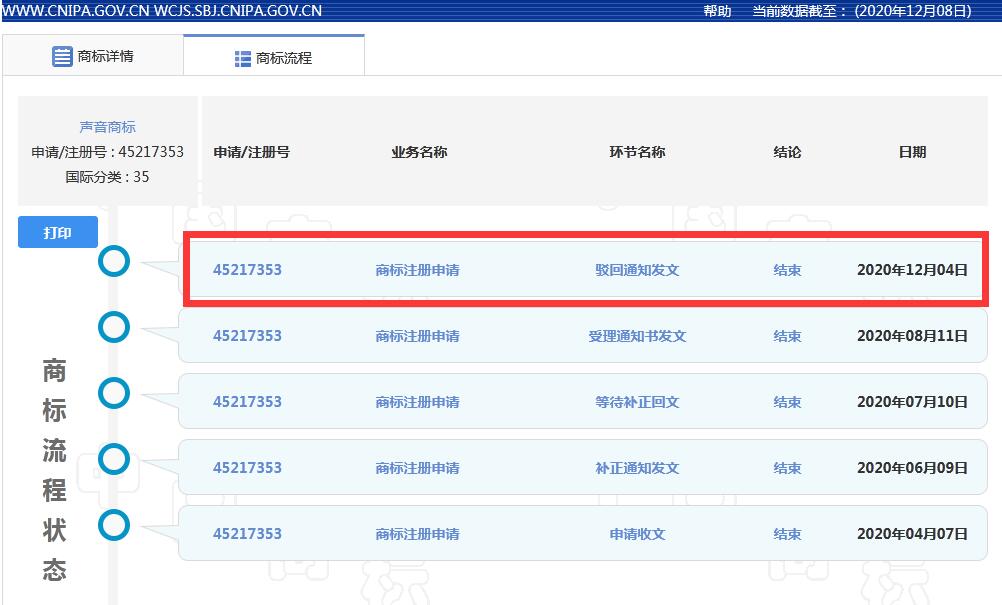
Task: Select the timeline node beside 驳回通知发文 row
Action: [x=114, y=261]
